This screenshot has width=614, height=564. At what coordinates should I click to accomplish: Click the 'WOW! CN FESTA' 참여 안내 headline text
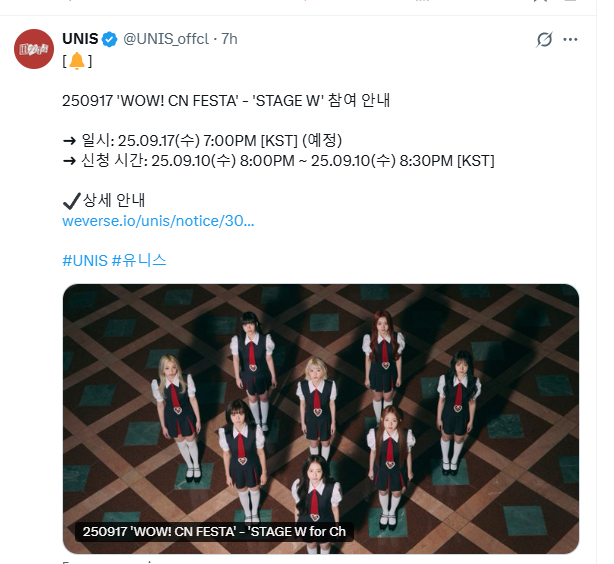coord(226,101)
